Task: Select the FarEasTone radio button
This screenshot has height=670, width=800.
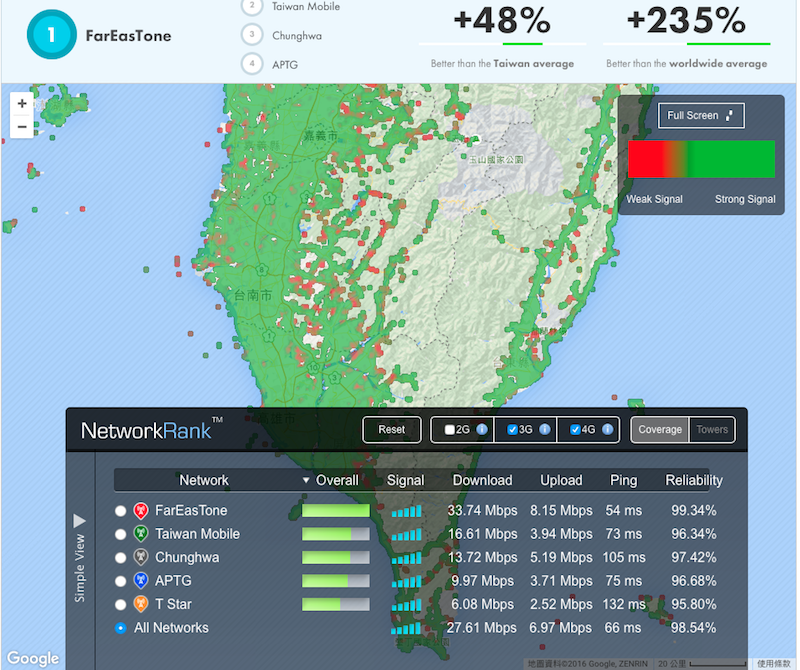Action: tap(120, 511)
